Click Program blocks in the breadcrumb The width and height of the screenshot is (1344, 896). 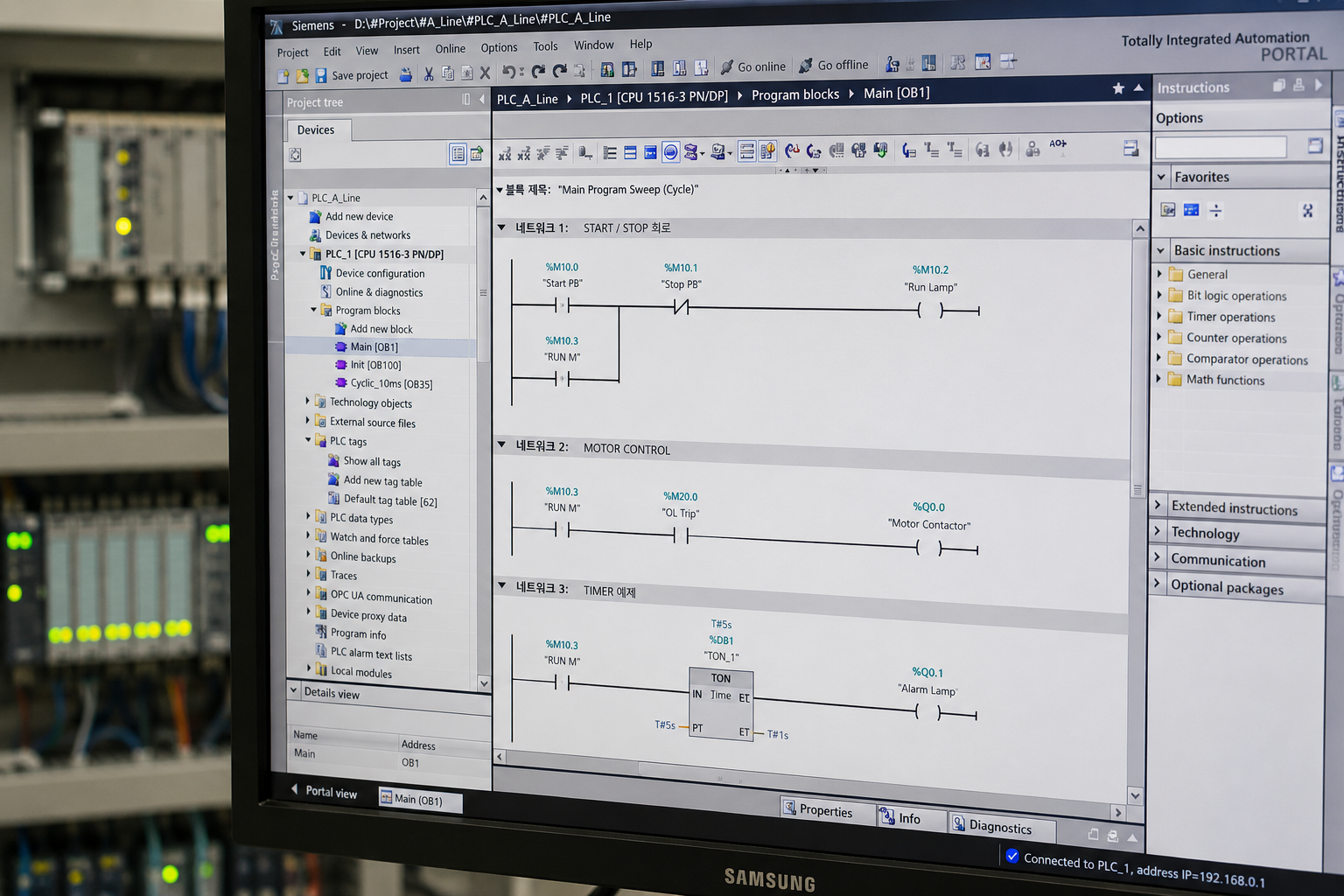pyautogui.click(x=795, y=94)
